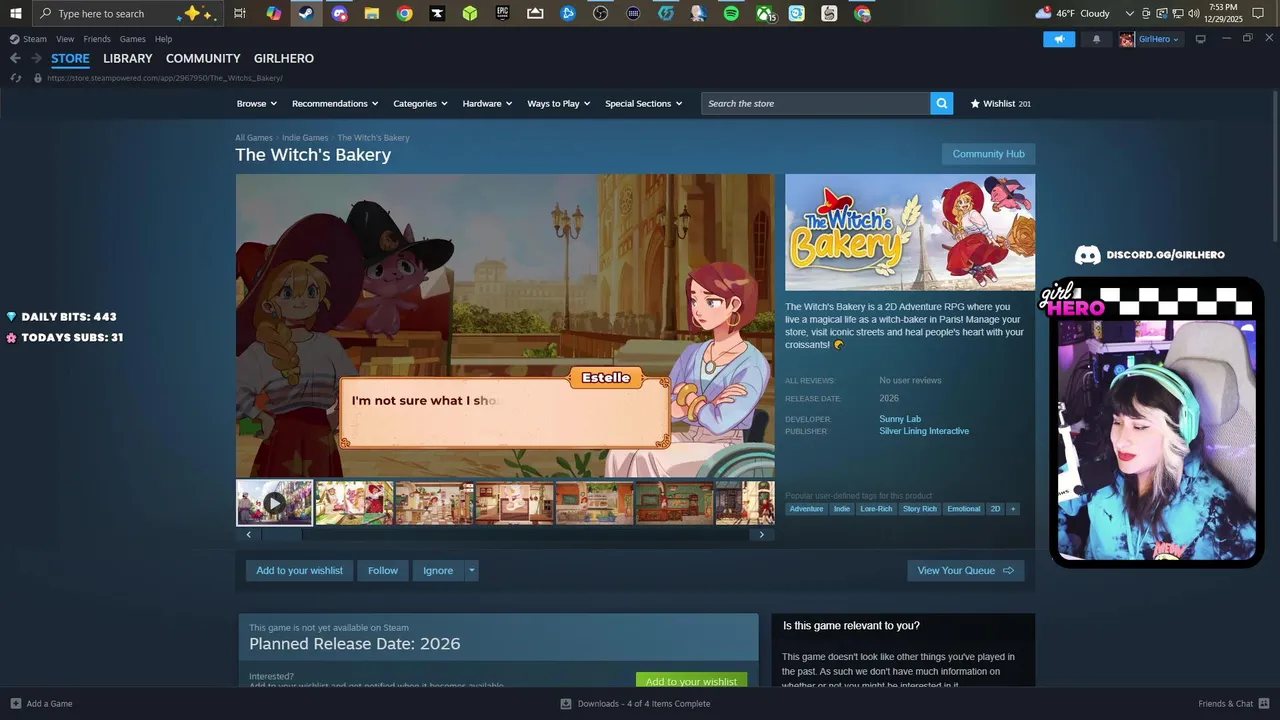
Task: Add a tag with plus button
Action: 1013,509
